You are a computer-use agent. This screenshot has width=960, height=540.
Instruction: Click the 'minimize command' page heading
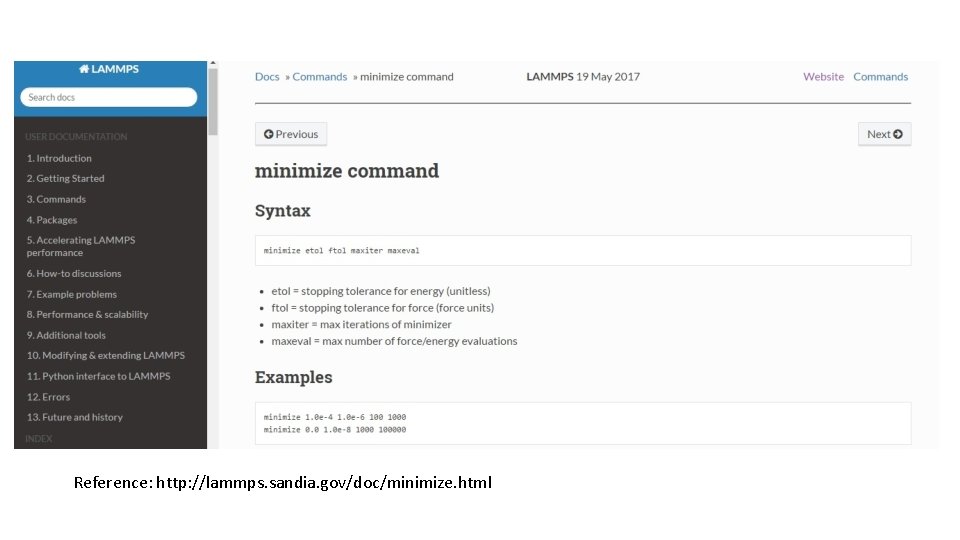[347, 170]
